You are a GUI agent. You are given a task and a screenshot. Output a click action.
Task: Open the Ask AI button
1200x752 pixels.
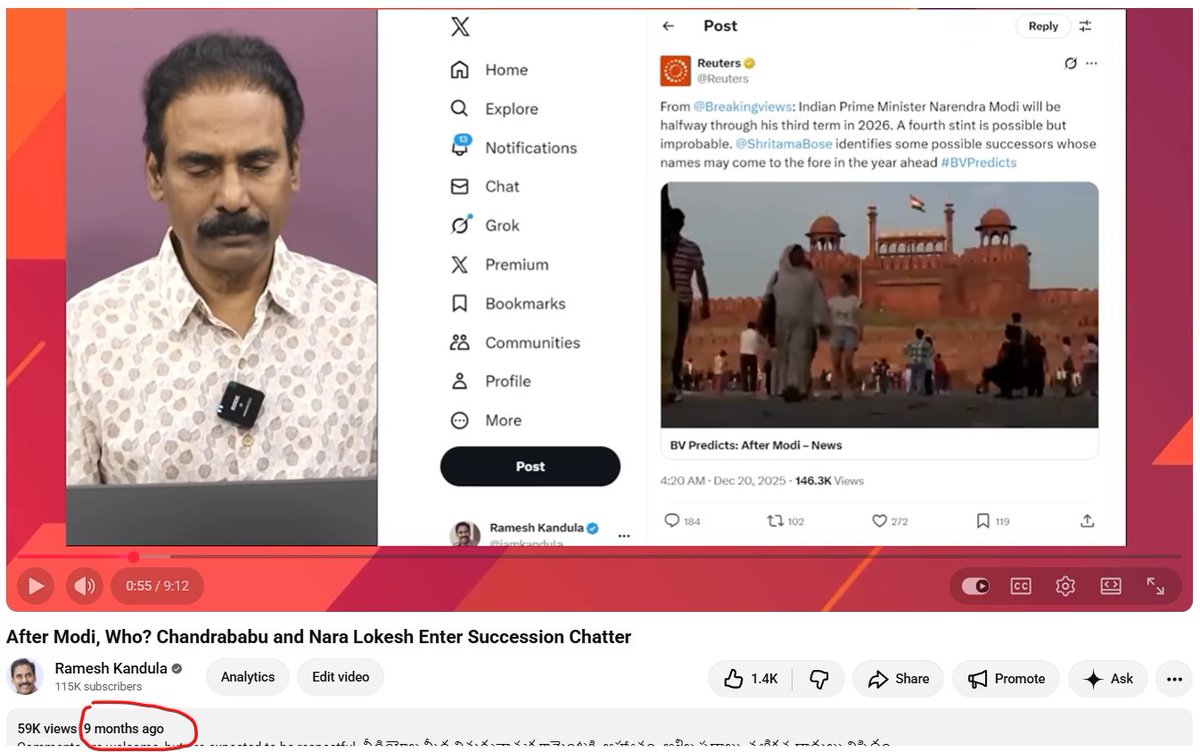(x=1108, y=679)
